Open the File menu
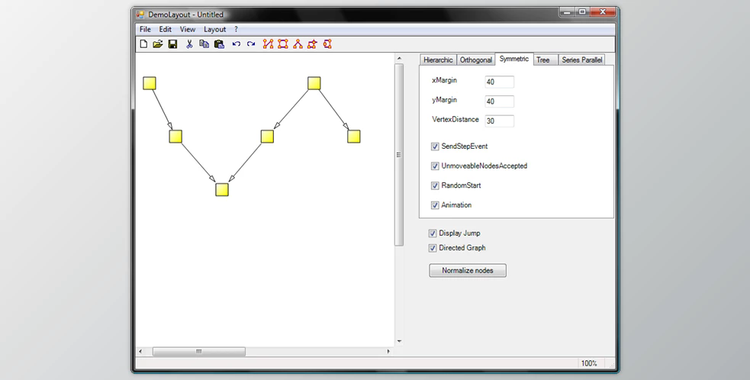 145,29
